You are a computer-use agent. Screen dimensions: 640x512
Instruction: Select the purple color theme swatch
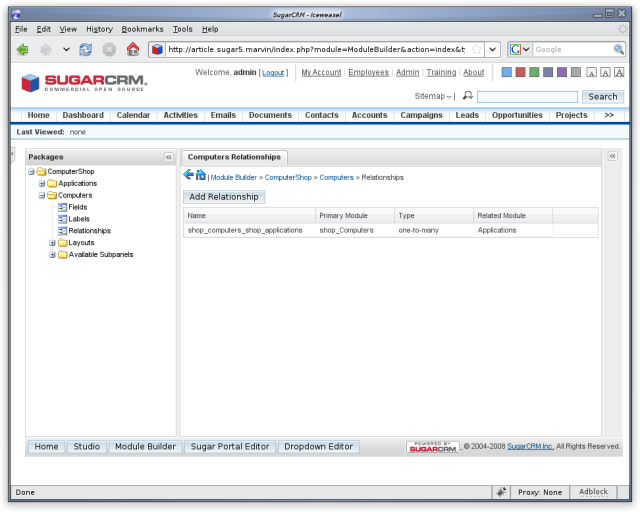tap(562, 72)
